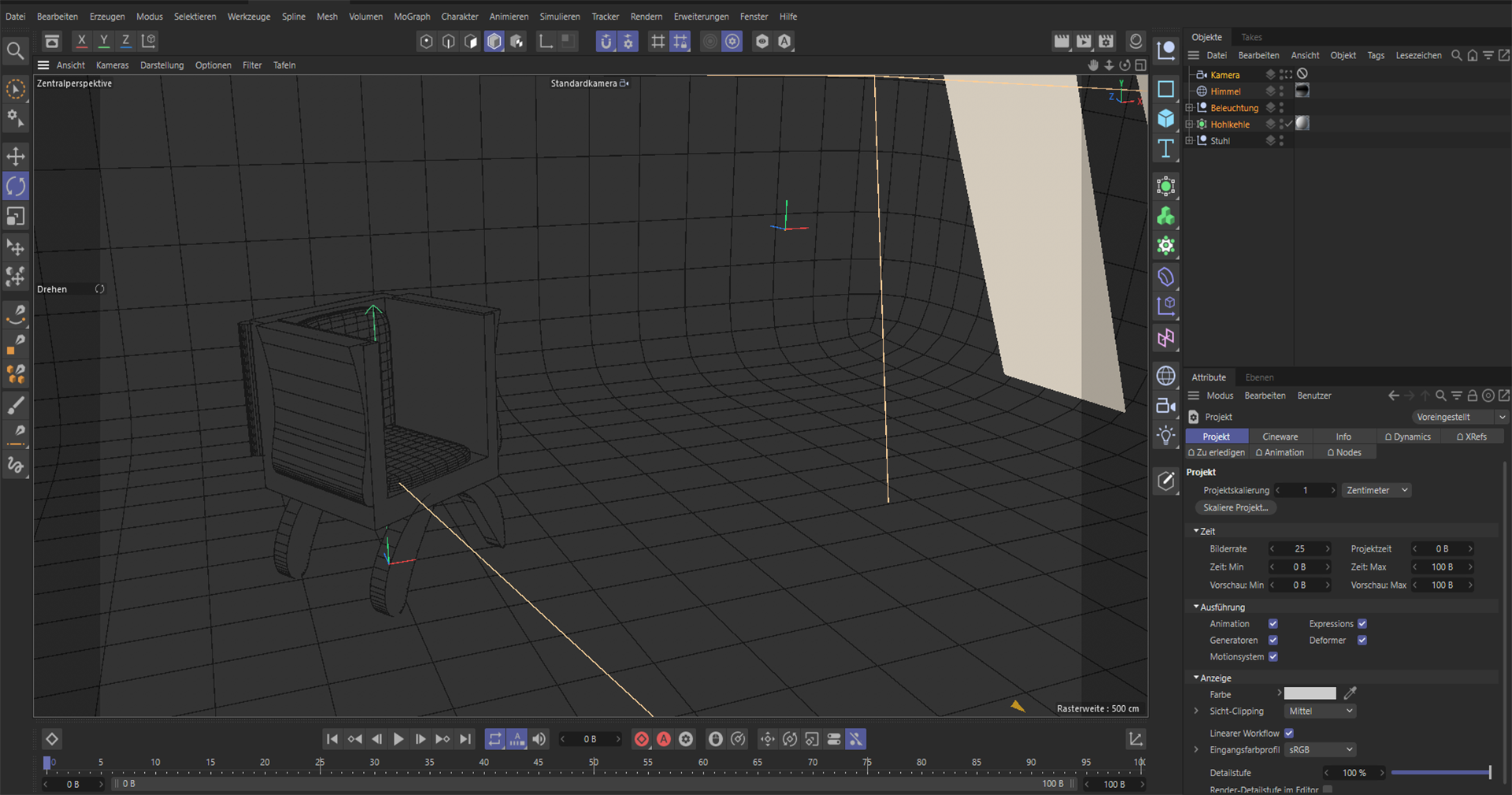This screenshot has width=1512, height=795.
Task: Click the Skaliere Projekt button
Action: (1236, 508)
